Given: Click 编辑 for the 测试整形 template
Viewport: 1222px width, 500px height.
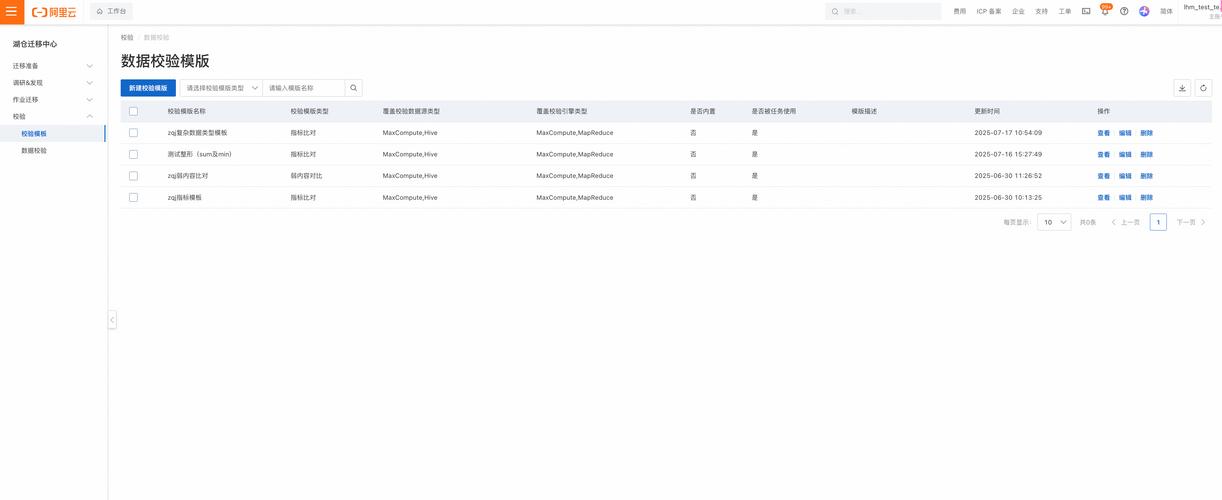Looking at the screenshot, I should tap(1125, 154).
